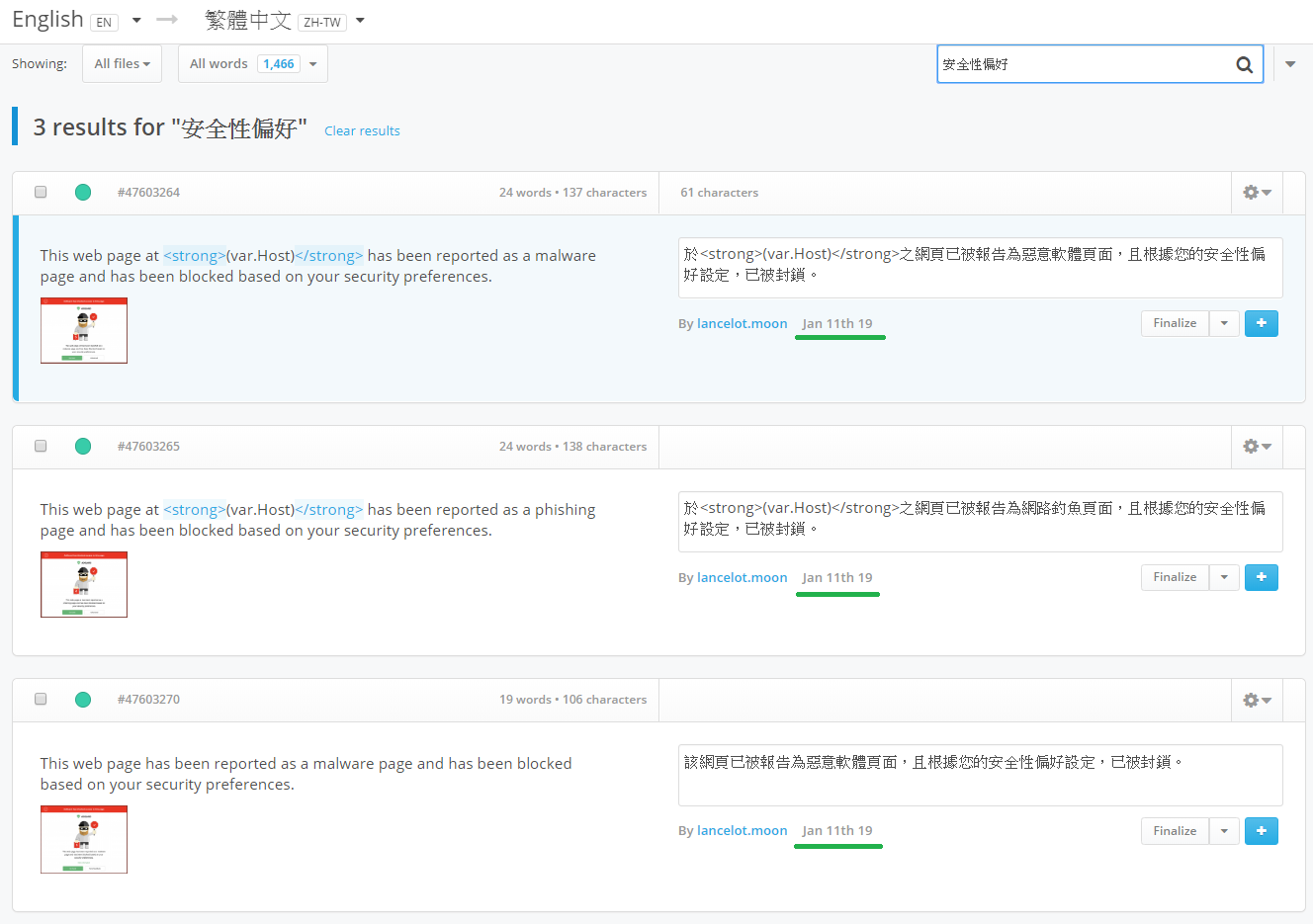This screenshot has width=1313, height=924.
Task: Click the </strong> tag in #47603265 source
Action: (329, 509)
